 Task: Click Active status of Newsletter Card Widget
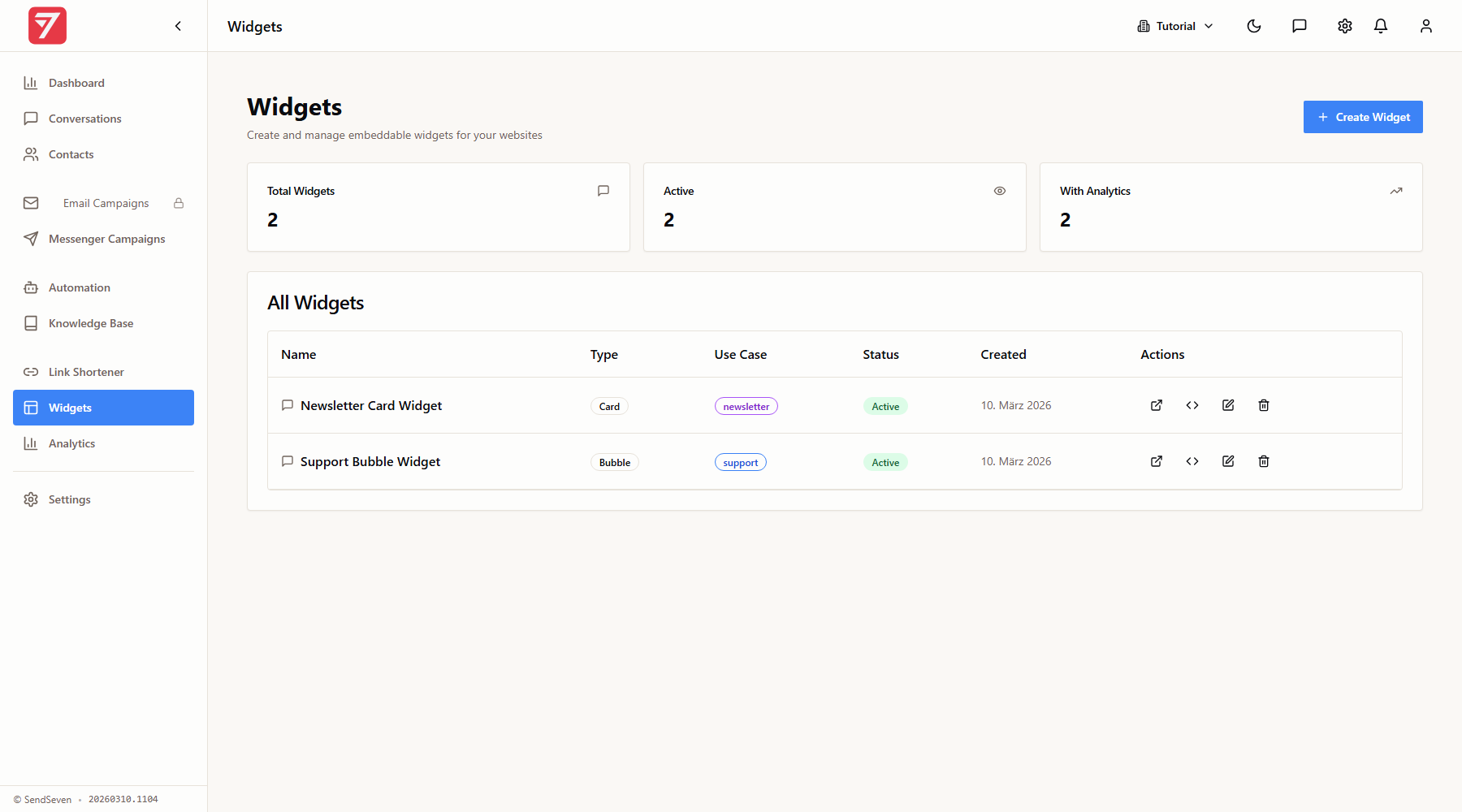click(885, 406)
